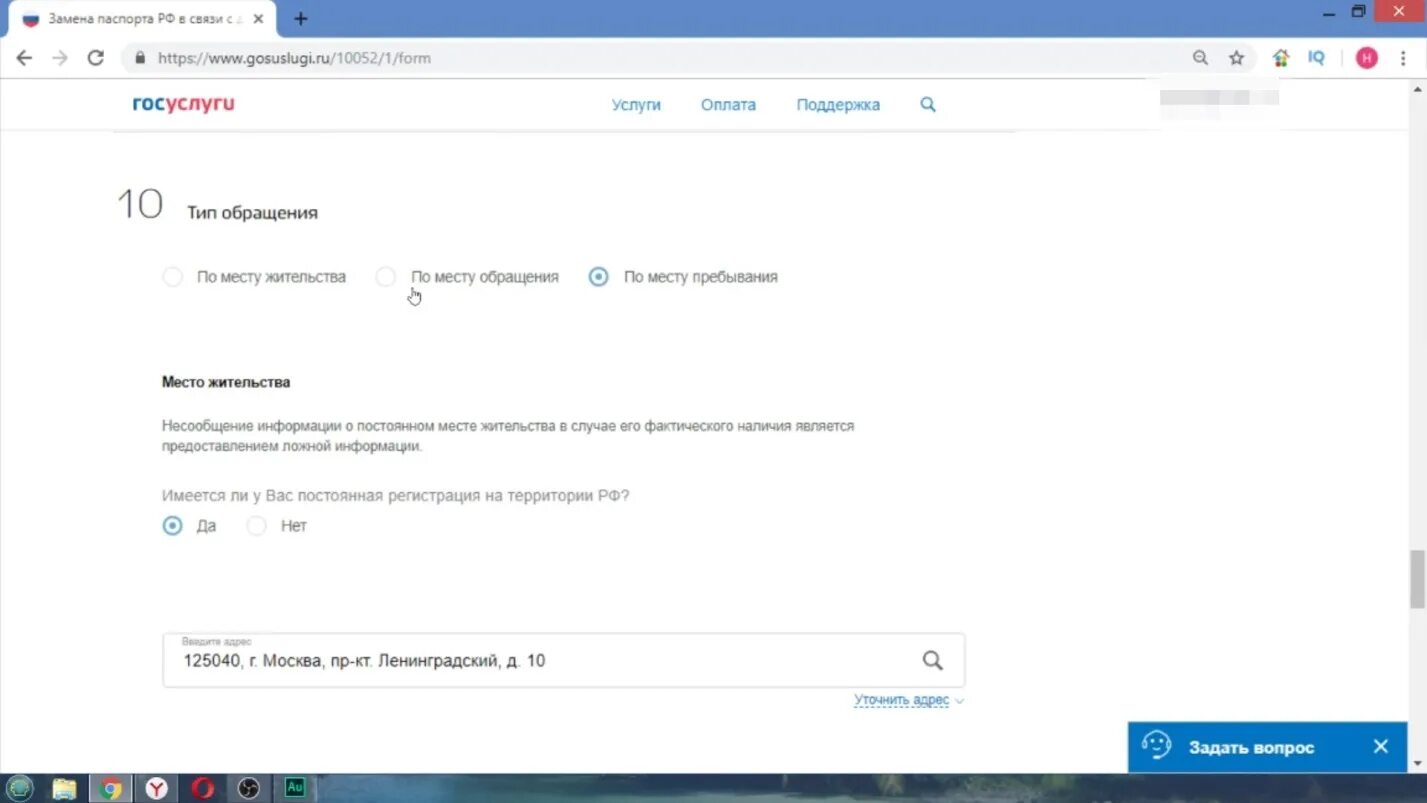Choose Нет for permanent registration

pyautogui.click(x=257, y=526)
